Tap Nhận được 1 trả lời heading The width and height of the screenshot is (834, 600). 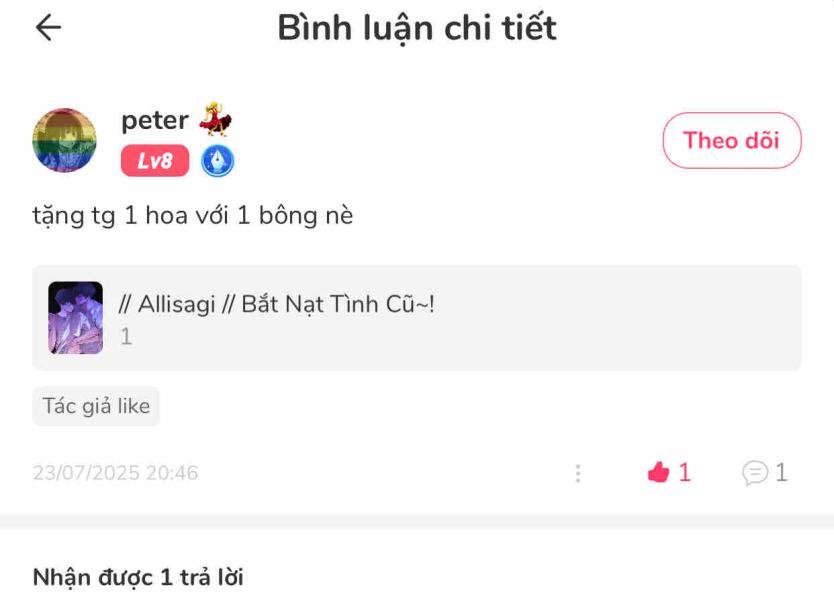tap(138, 578)
